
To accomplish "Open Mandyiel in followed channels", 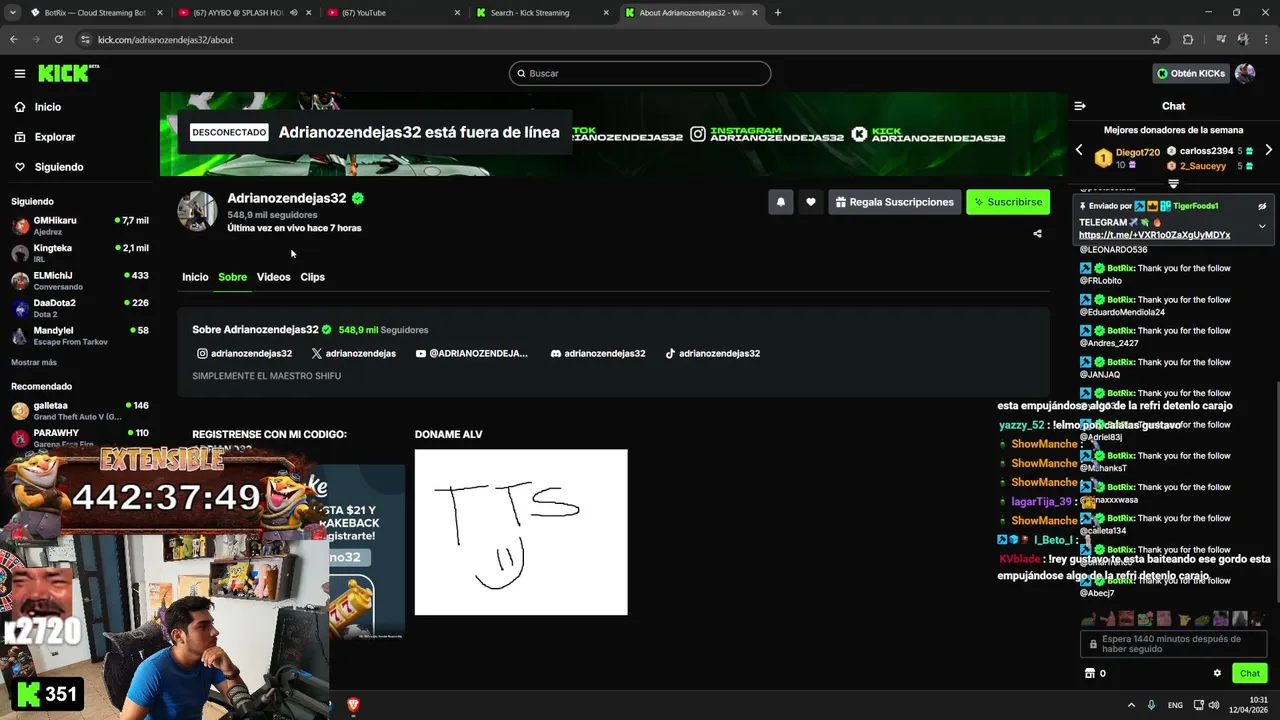I will click(x=80, y=335).
